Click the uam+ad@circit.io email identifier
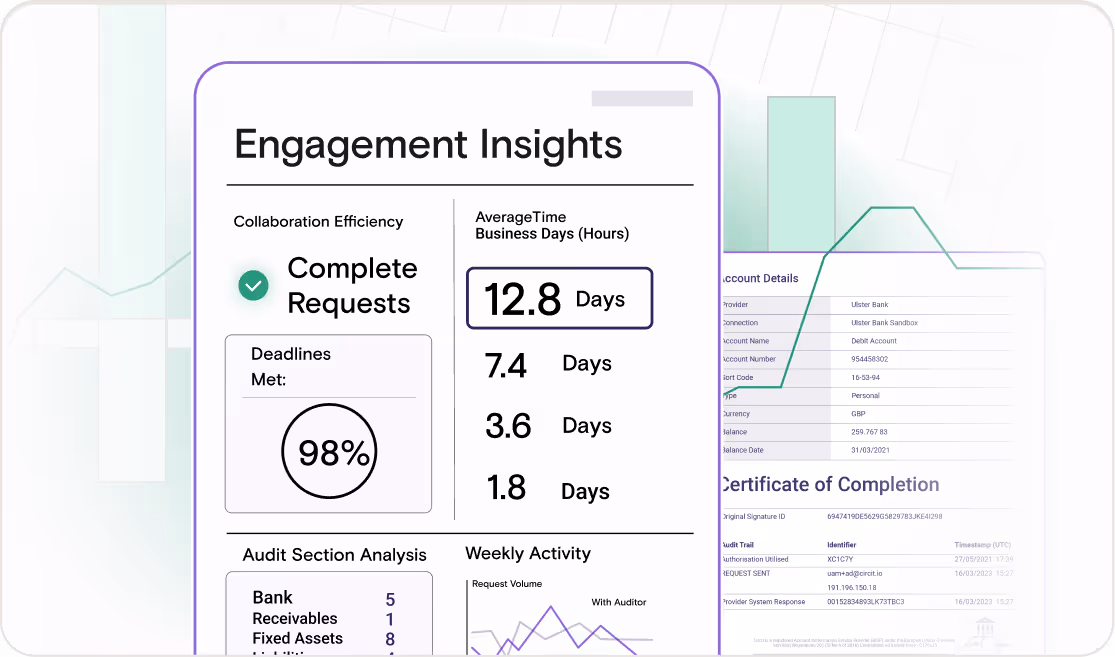The image size is (1115, 657). coord(855,573)
